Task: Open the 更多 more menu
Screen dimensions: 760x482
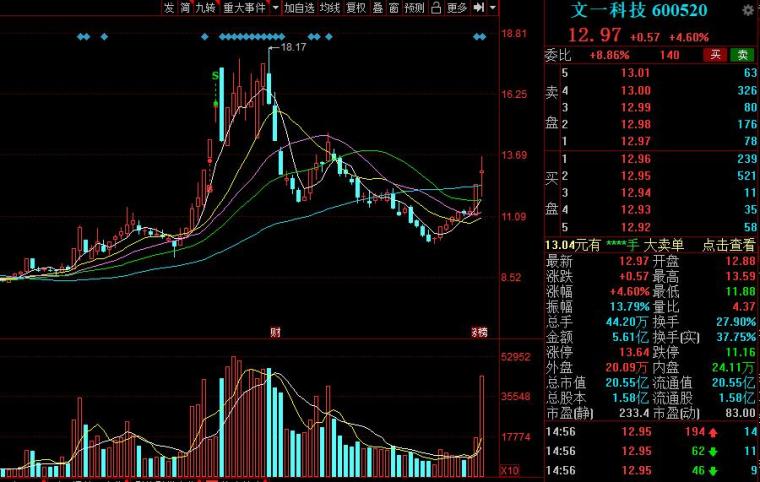Action: (x=457, y=8)
